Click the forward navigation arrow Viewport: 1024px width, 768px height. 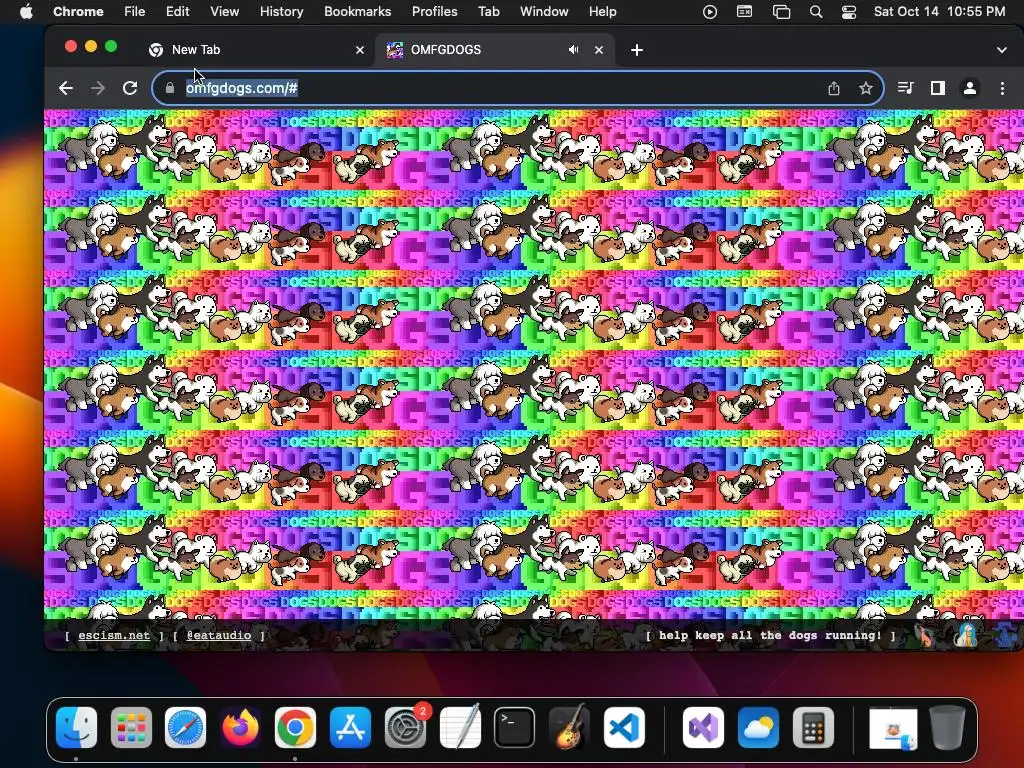(98, 88)
